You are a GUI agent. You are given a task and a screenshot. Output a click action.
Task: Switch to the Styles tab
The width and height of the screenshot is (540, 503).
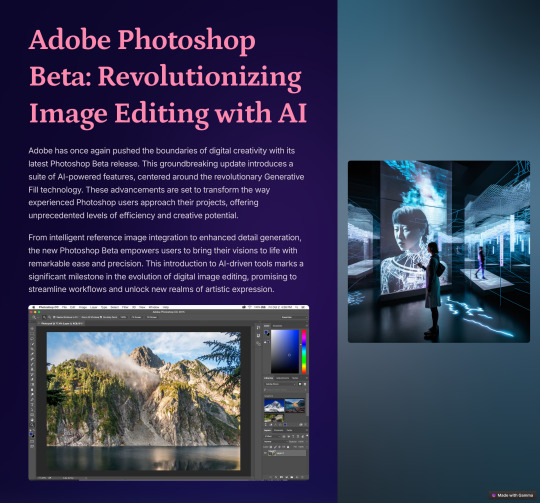point(295,378)
